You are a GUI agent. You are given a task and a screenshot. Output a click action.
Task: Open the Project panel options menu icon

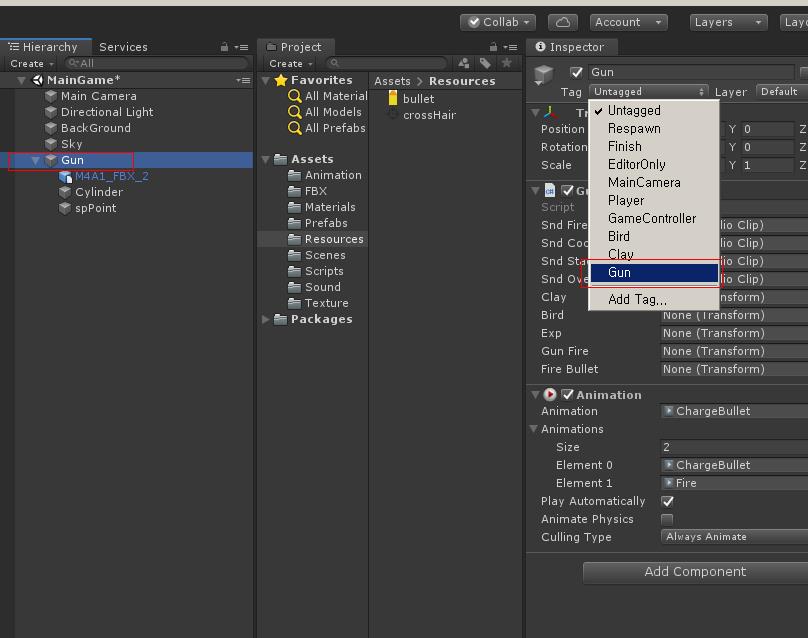(510, 47)
